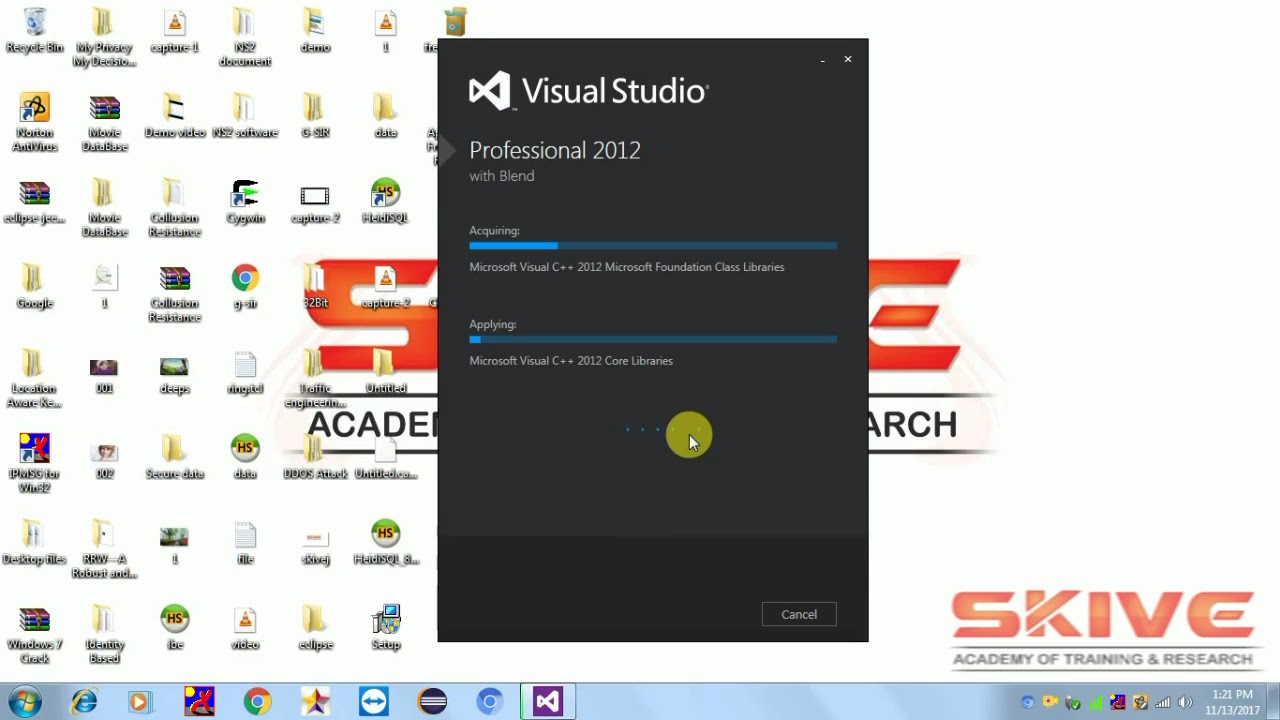The height and width of the screenshot is (720, 1280).
Task: Select the My Privacy My Decision folder
Action: 104,38
